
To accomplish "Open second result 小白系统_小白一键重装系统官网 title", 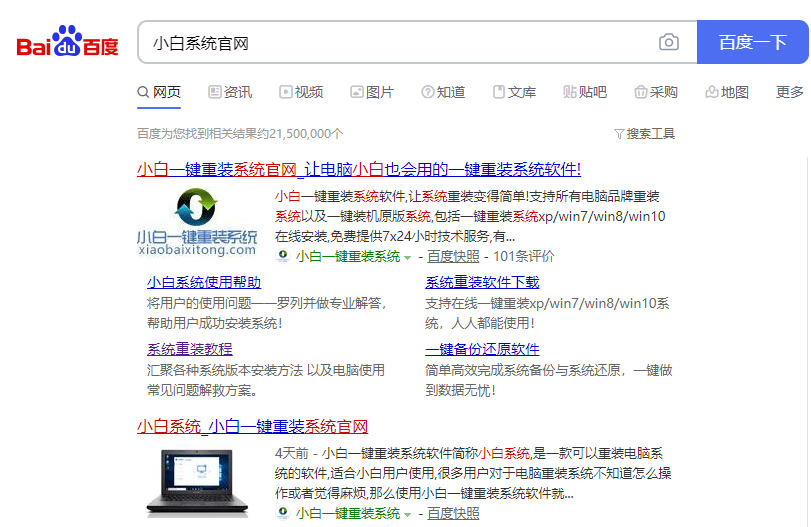I will 252,427.
